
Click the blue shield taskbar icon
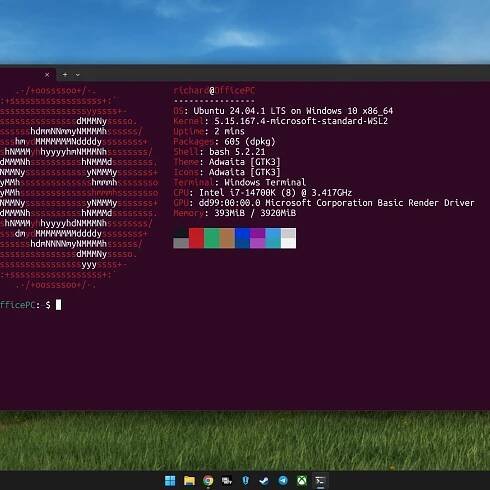(246, 480)
